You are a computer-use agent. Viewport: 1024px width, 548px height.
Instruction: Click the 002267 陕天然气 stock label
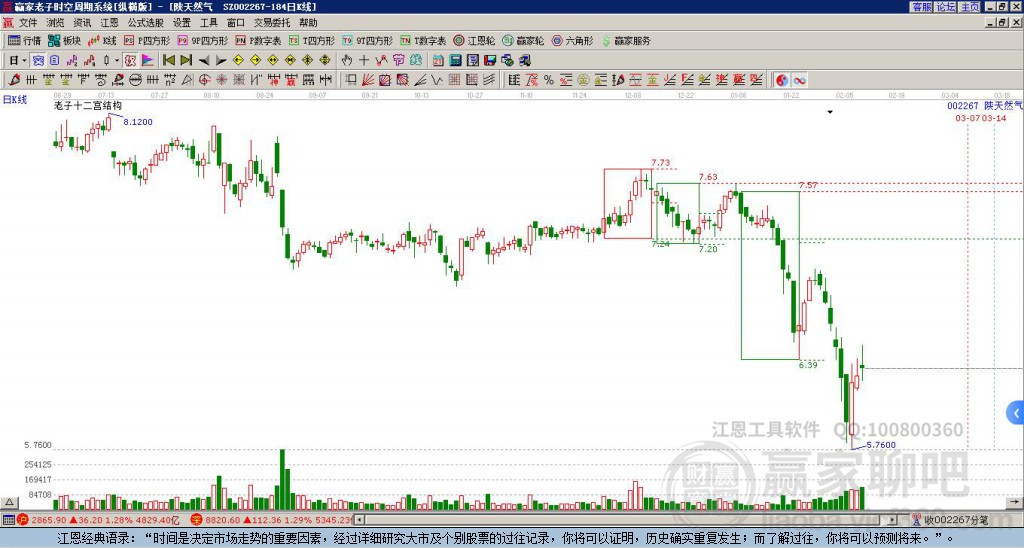point(985,105)
